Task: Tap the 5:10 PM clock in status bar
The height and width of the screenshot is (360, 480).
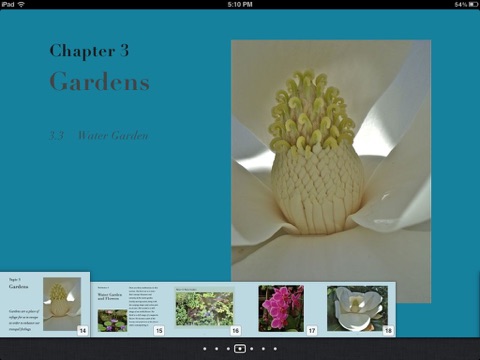Action: tap(240, 4)
